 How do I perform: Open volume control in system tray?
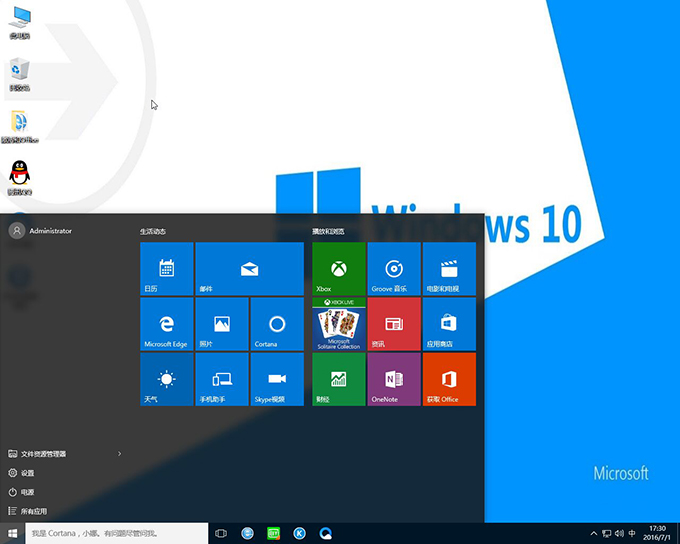click(x=619, y=534)
